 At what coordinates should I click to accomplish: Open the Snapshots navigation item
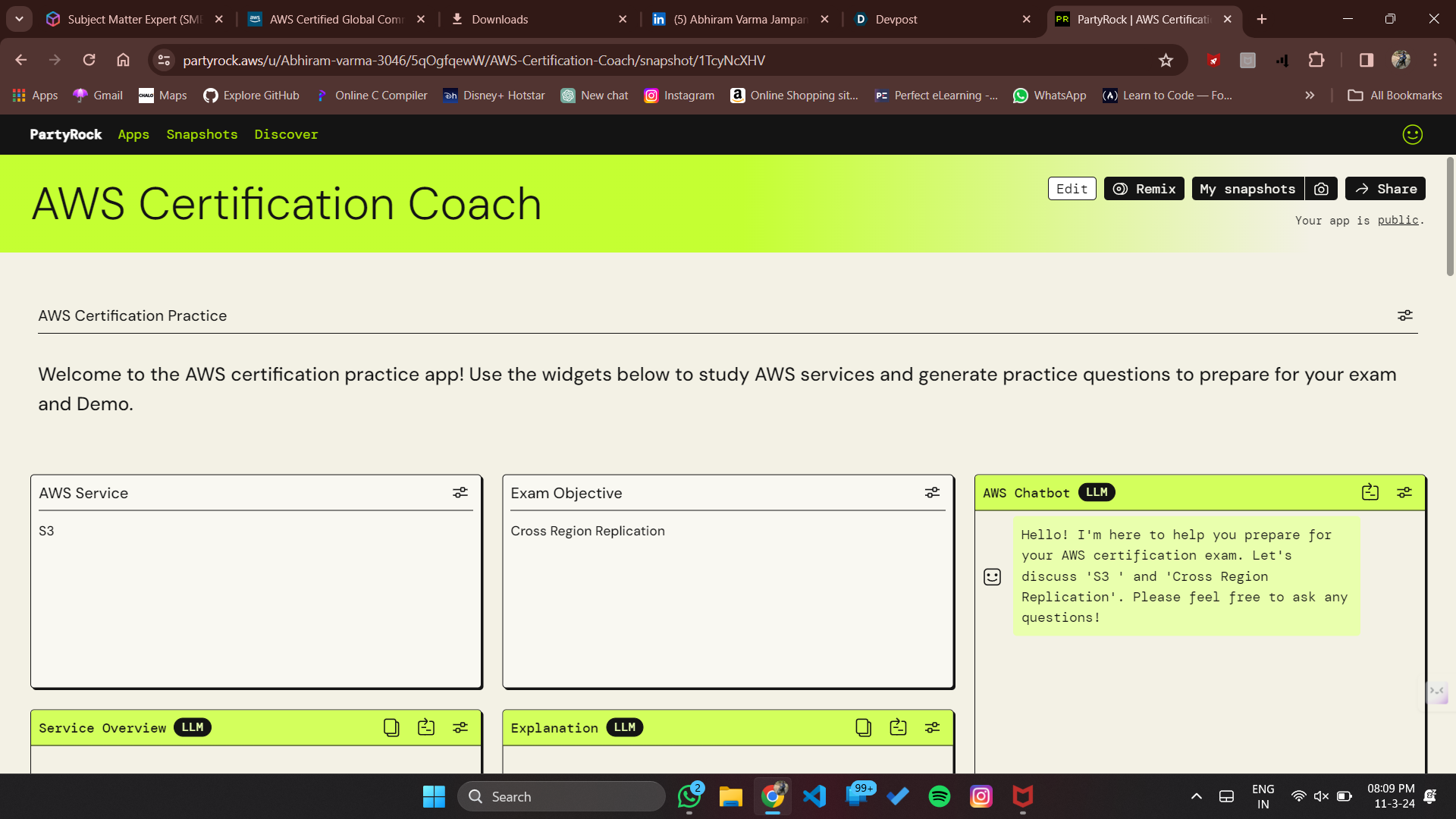pos(202,135)
